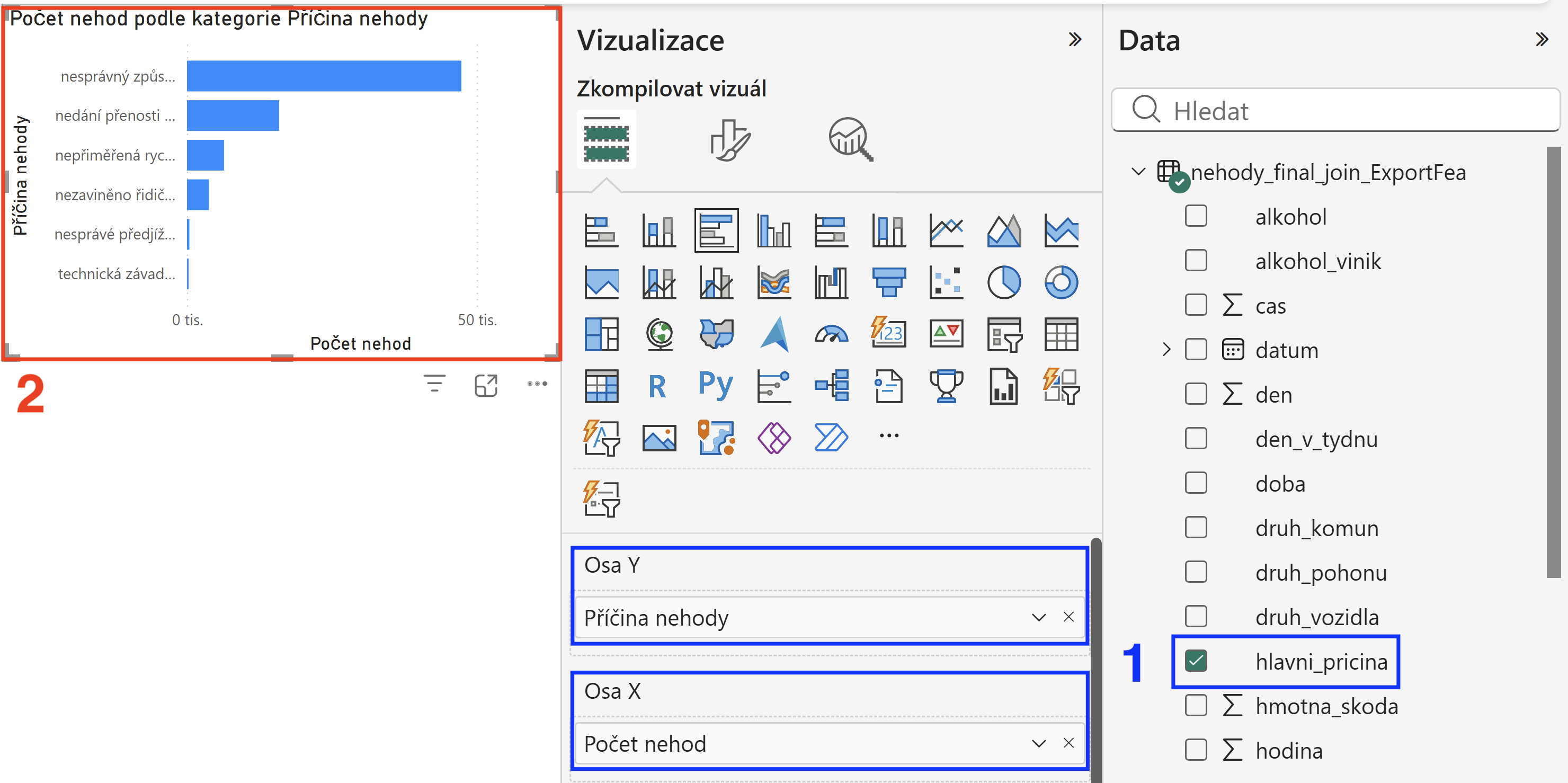
Task: Enable the den_v_tydnu field
Action: click(x=1196, y=438)
